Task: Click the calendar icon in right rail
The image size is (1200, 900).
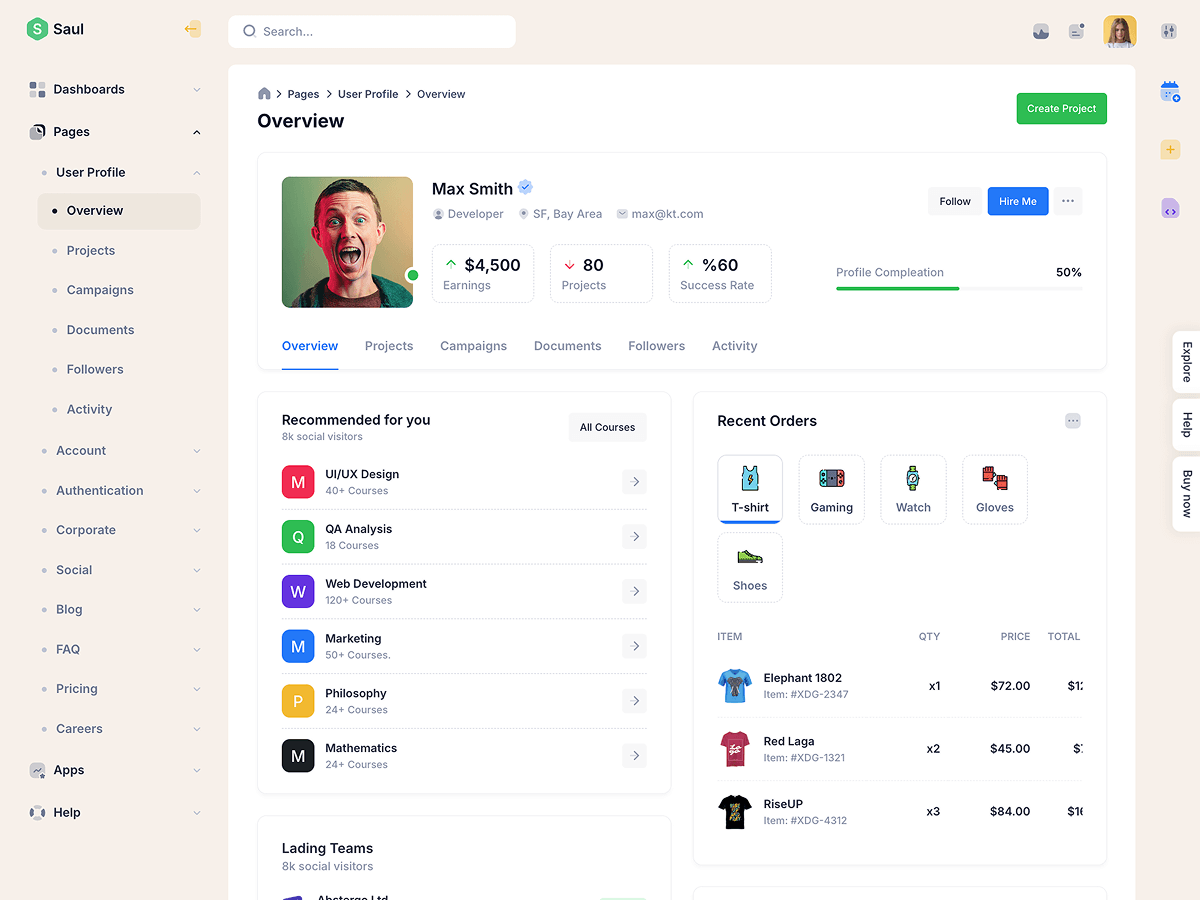Action: click(x=1169, y=92)
